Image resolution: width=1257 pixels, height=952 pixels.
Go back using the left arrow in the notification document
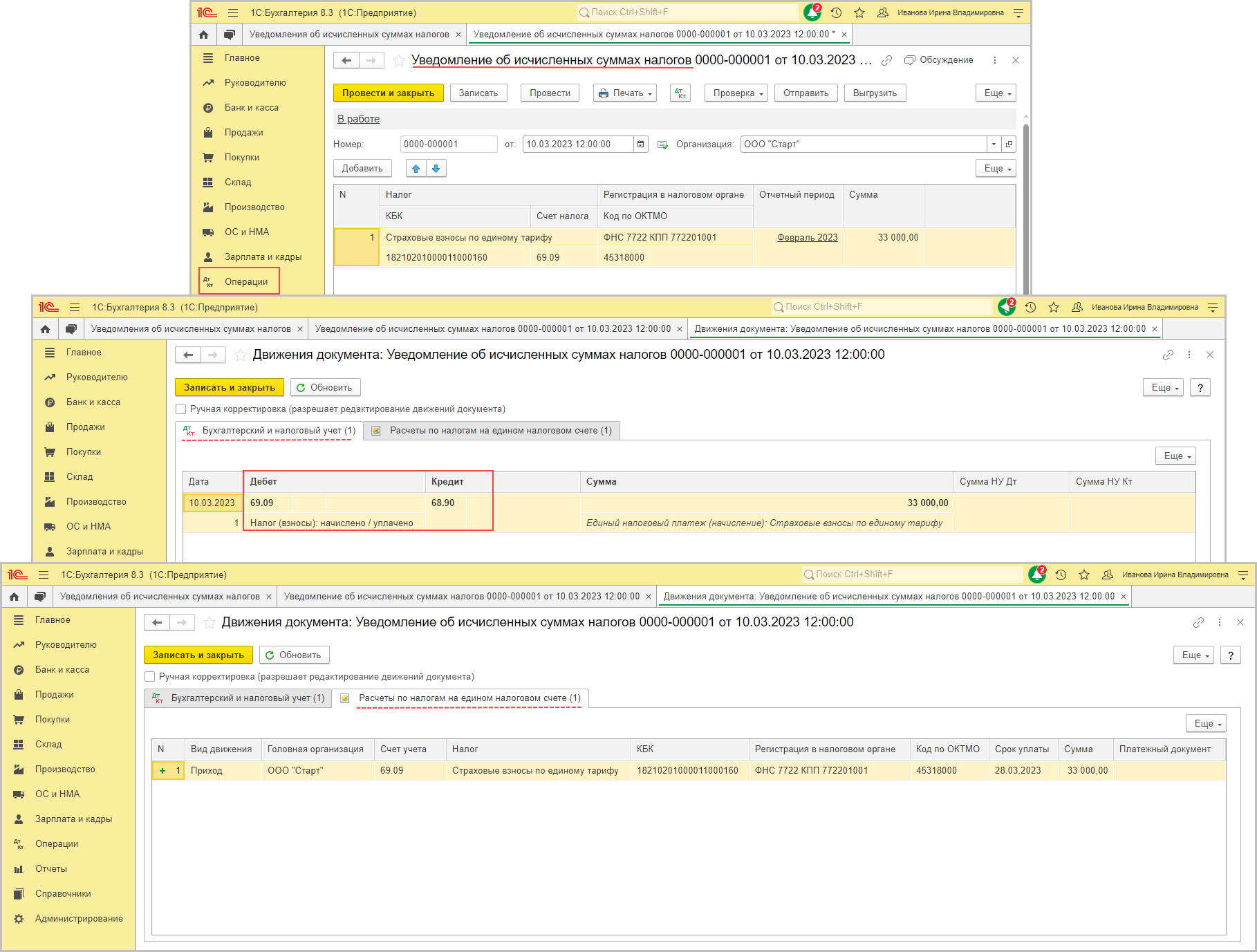click(x=346, y=60)
